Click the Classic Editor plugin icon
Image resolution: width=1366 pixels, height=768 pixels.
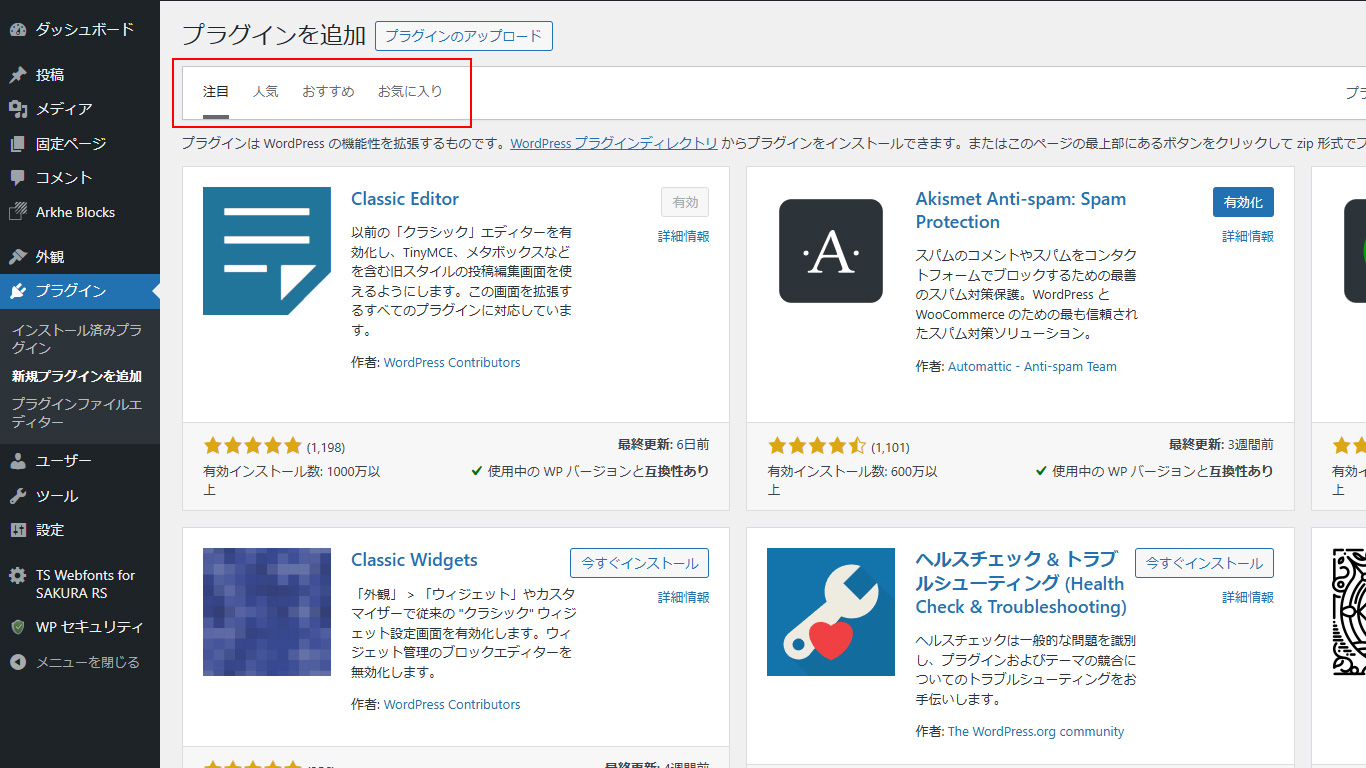(x=267, y=251)
